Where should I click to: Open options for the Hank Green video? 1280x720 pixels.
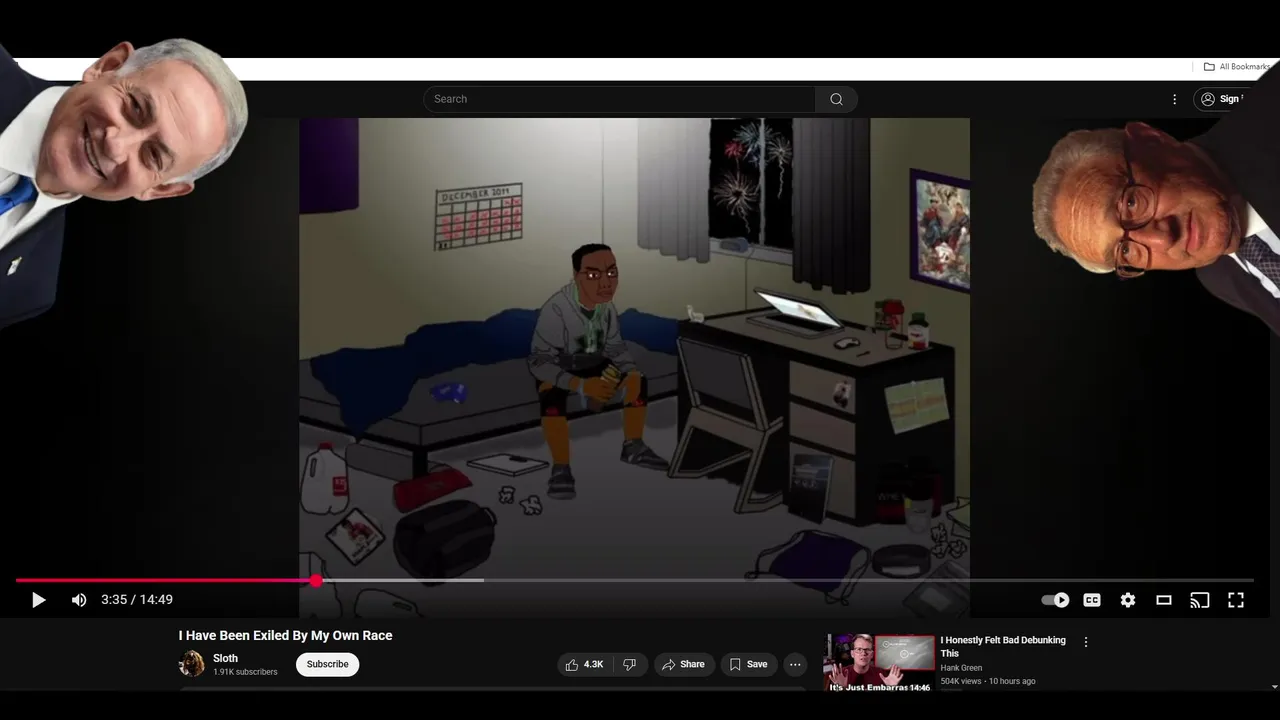tap(1086, 642)
